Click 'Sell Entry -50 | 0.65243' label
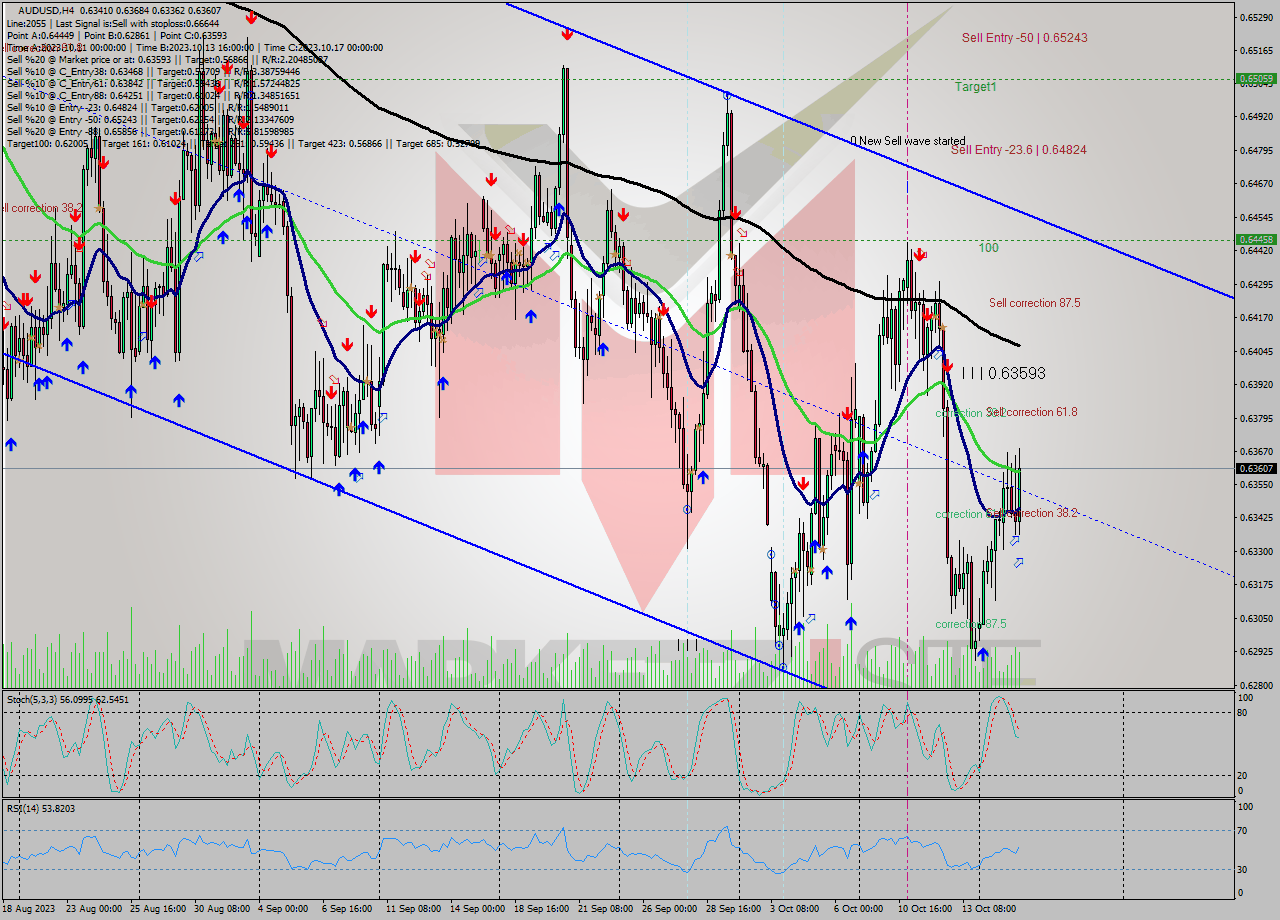1280x920 pixels. [x=1024, y=38]
